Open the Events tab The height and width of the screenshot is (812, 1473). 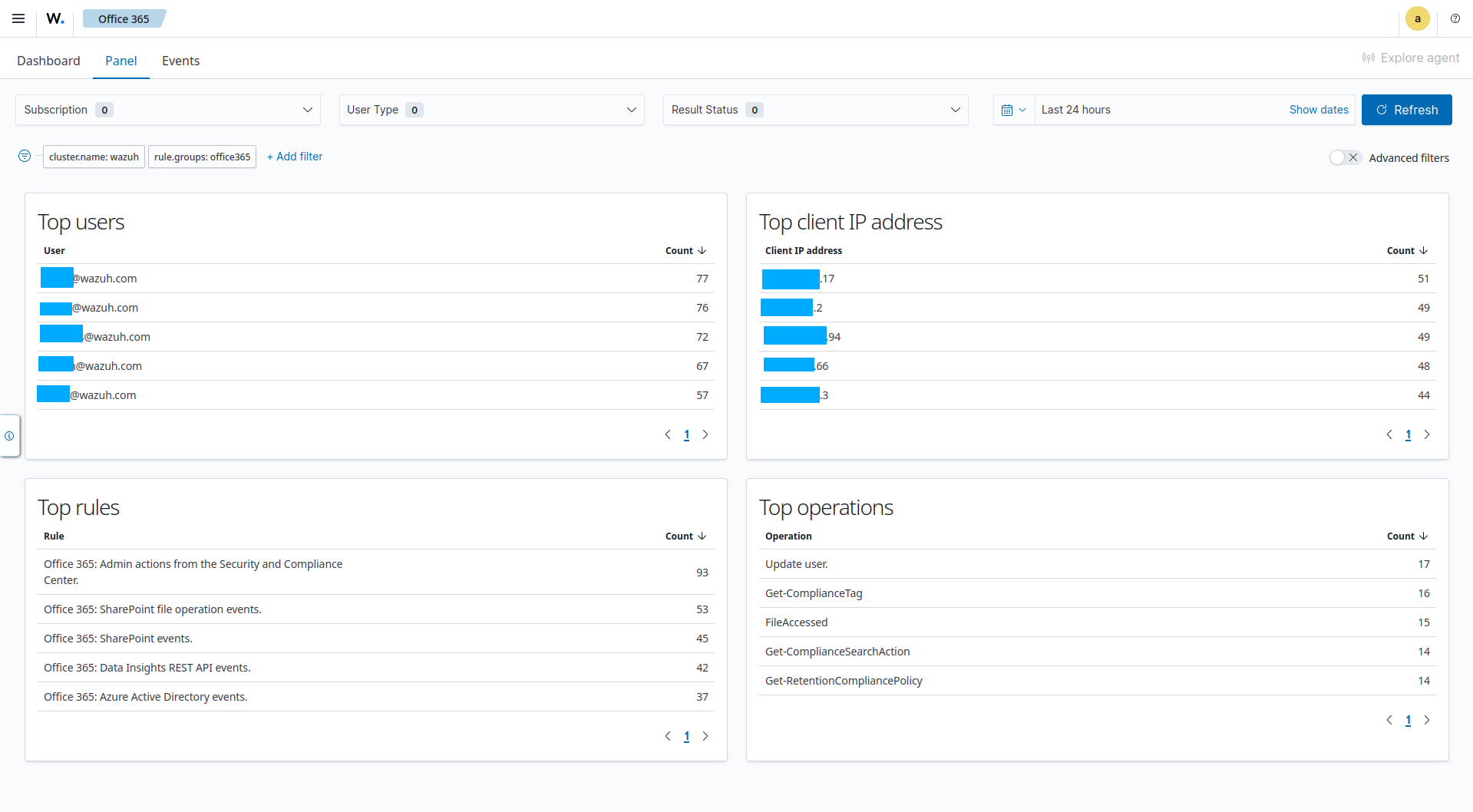pos(180,60)
